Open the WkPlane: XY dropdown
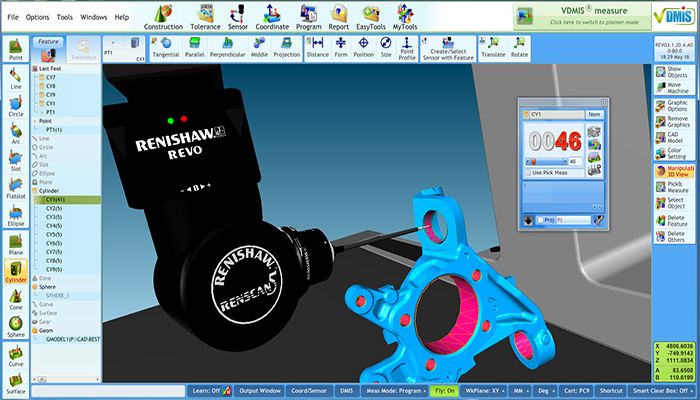The image size is (700, 400). [x=483, y=391]
